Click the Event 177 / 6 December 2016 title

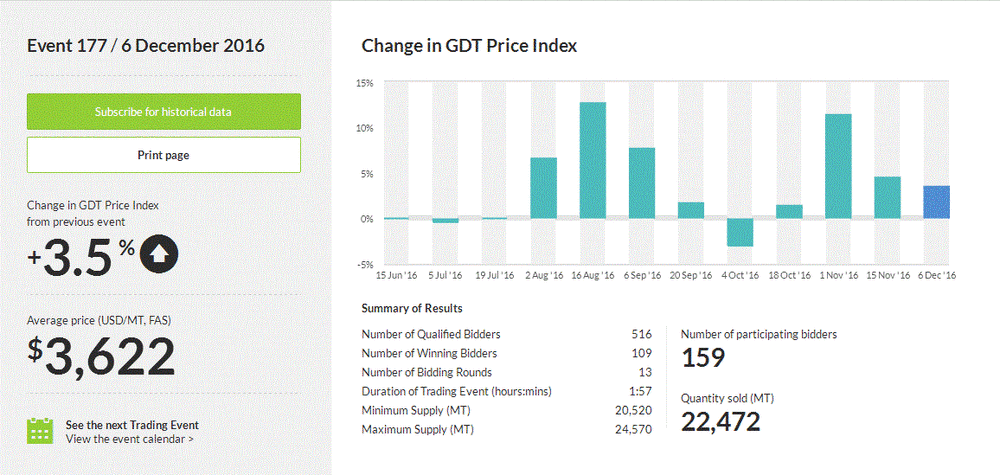click(145, 46)
